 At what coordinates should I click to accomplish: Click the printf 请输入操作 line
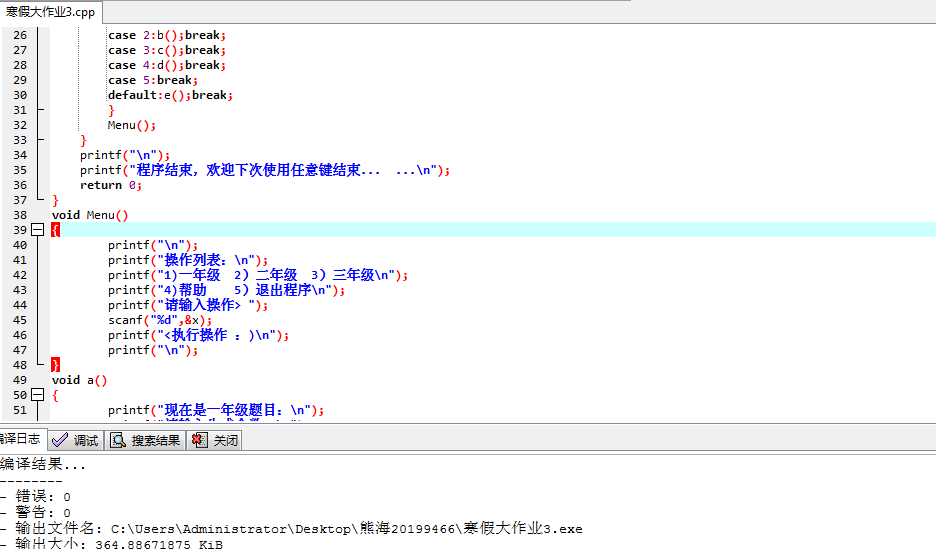point(188,305)
